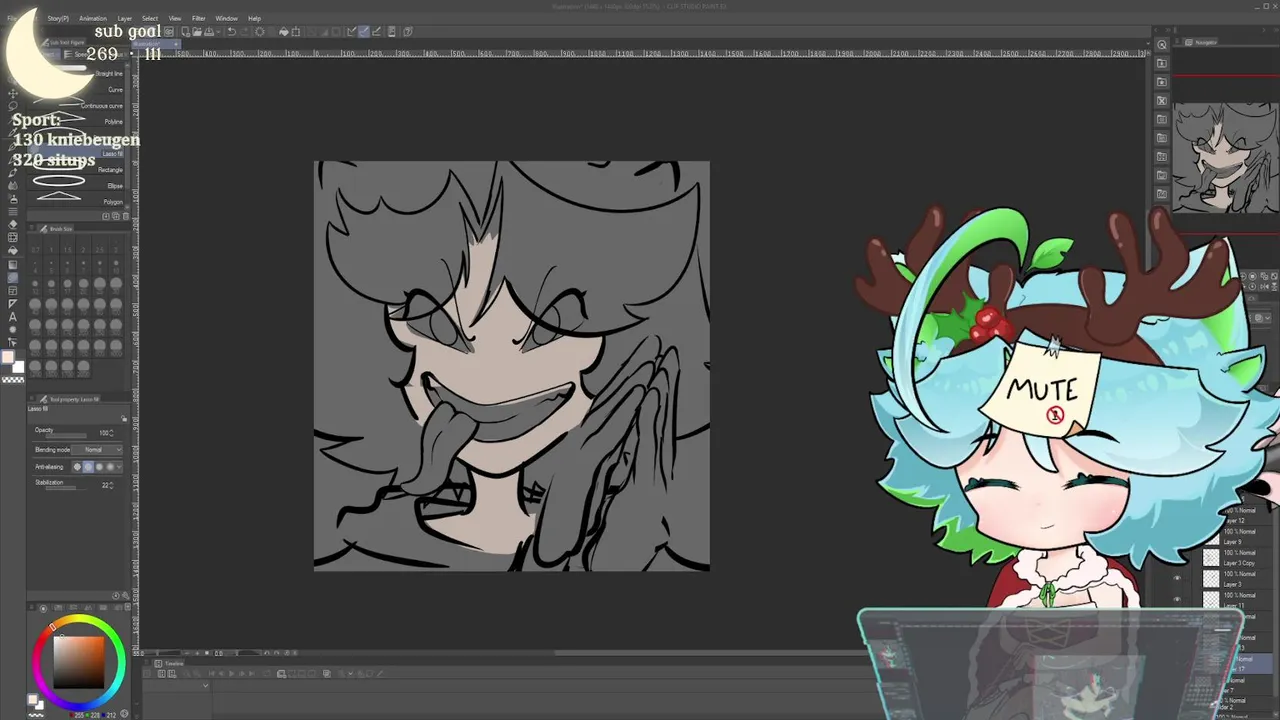The height and width of the screenshot is (720, 1280).
Task: Open the Select menu
Action: coord(150,18)
